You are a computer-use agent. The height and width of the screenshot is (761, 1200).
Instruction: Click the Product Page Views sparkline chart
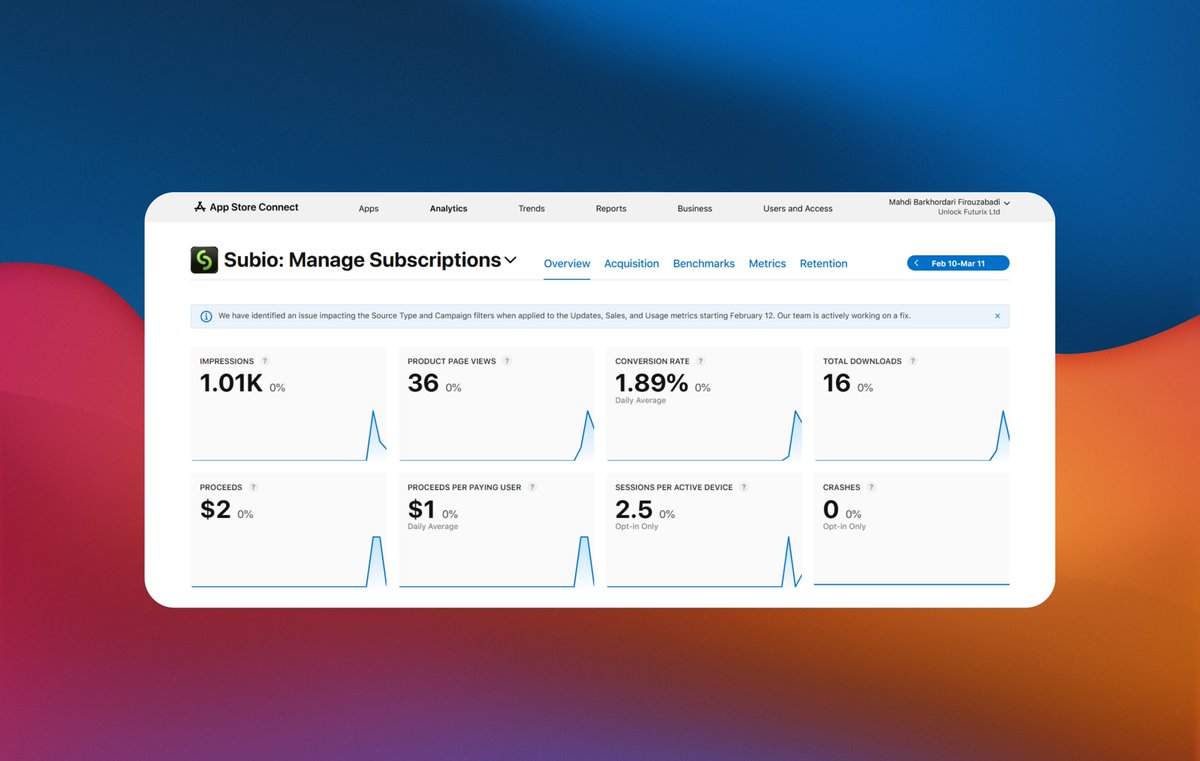(x=496, y=435)
